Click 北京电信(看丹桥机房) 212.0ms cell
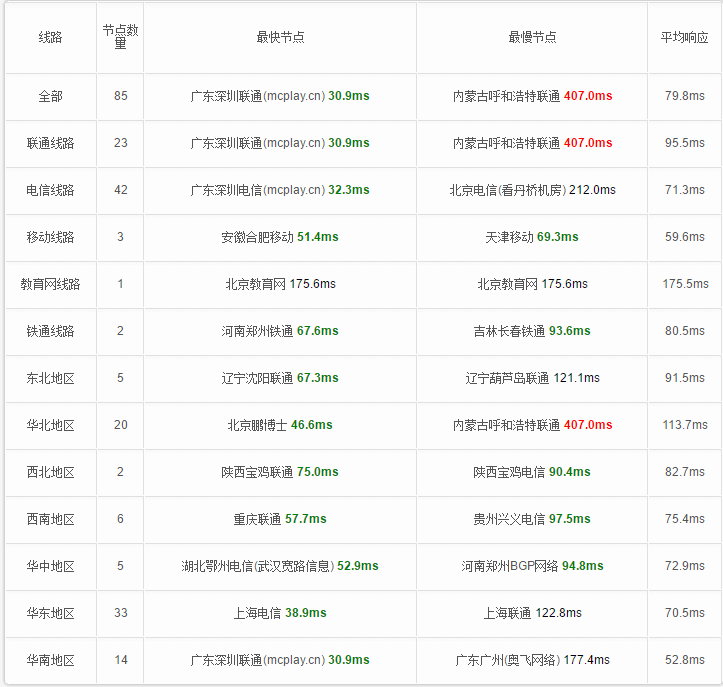Viewport: 723px width, 687px height. [532, 190]
